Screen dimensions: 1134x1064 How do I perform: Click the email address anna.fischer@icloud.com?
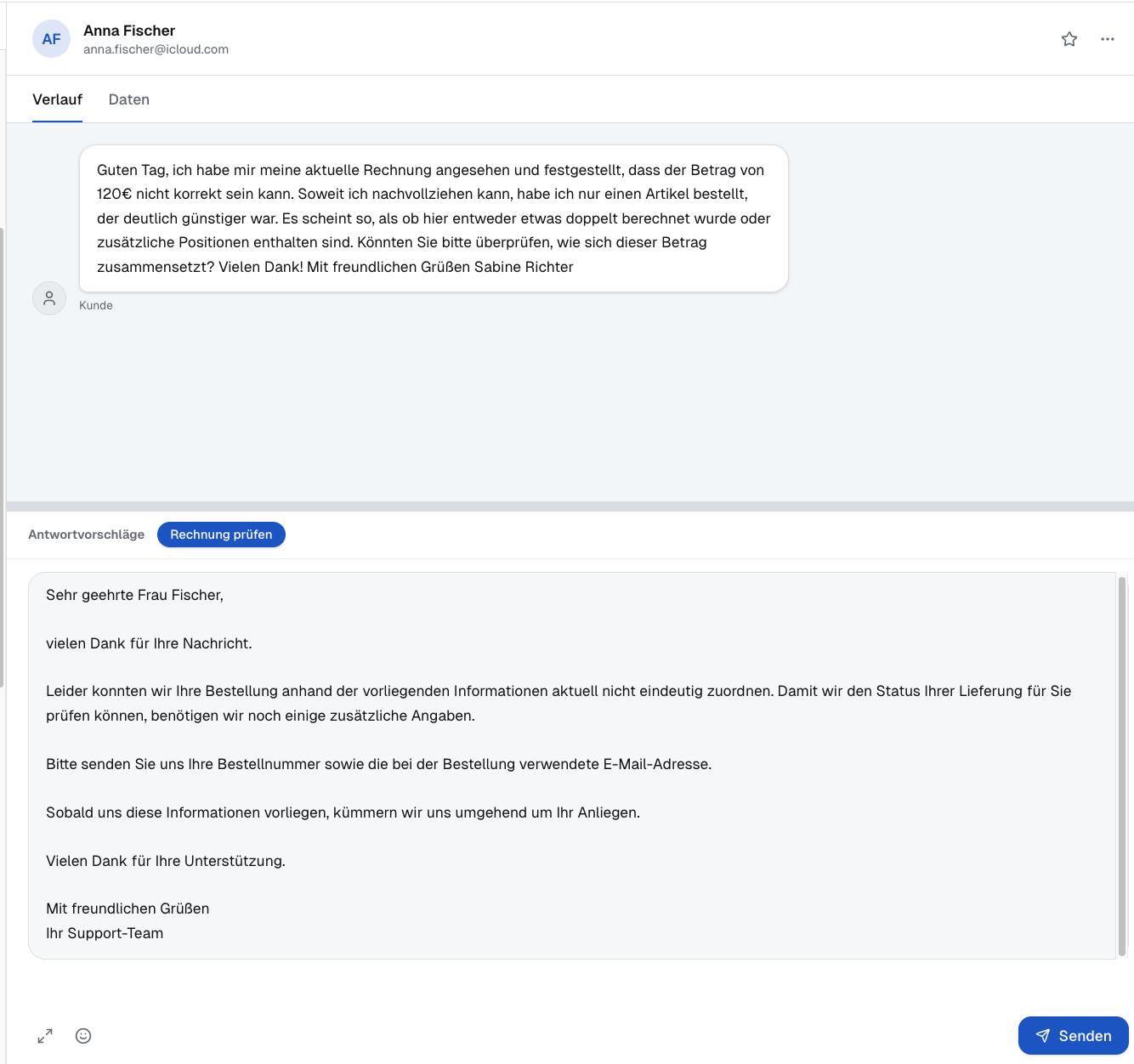[156, 49]
